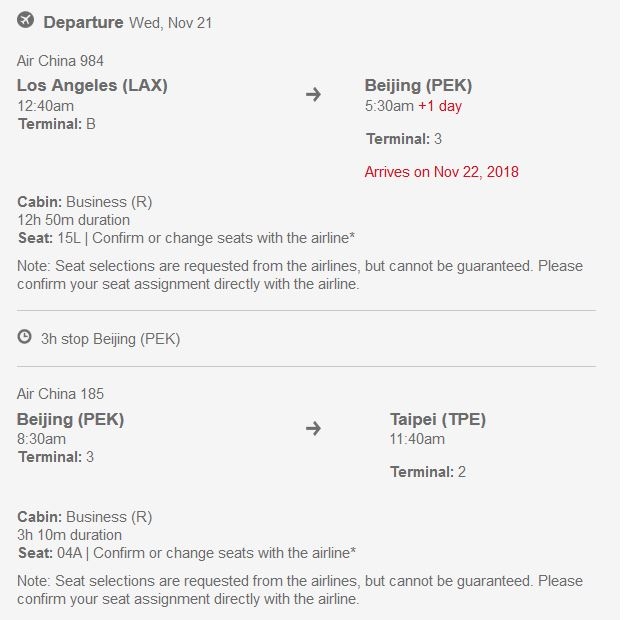Click Air China 984 flight number
This screenshot has height=620, width=641.
click(x=60, y=61)
